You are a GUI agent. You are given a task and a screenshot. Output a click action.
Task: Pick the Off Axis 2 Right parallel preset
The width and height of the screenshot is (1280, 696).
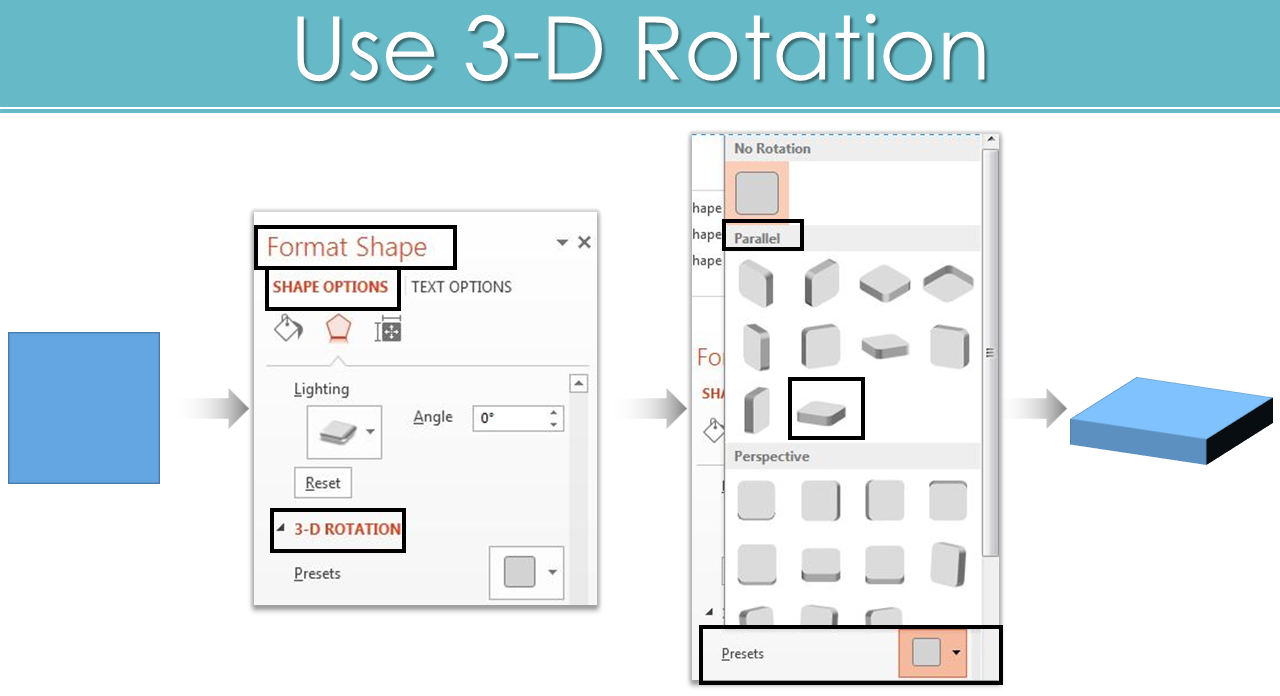point(757,410)
